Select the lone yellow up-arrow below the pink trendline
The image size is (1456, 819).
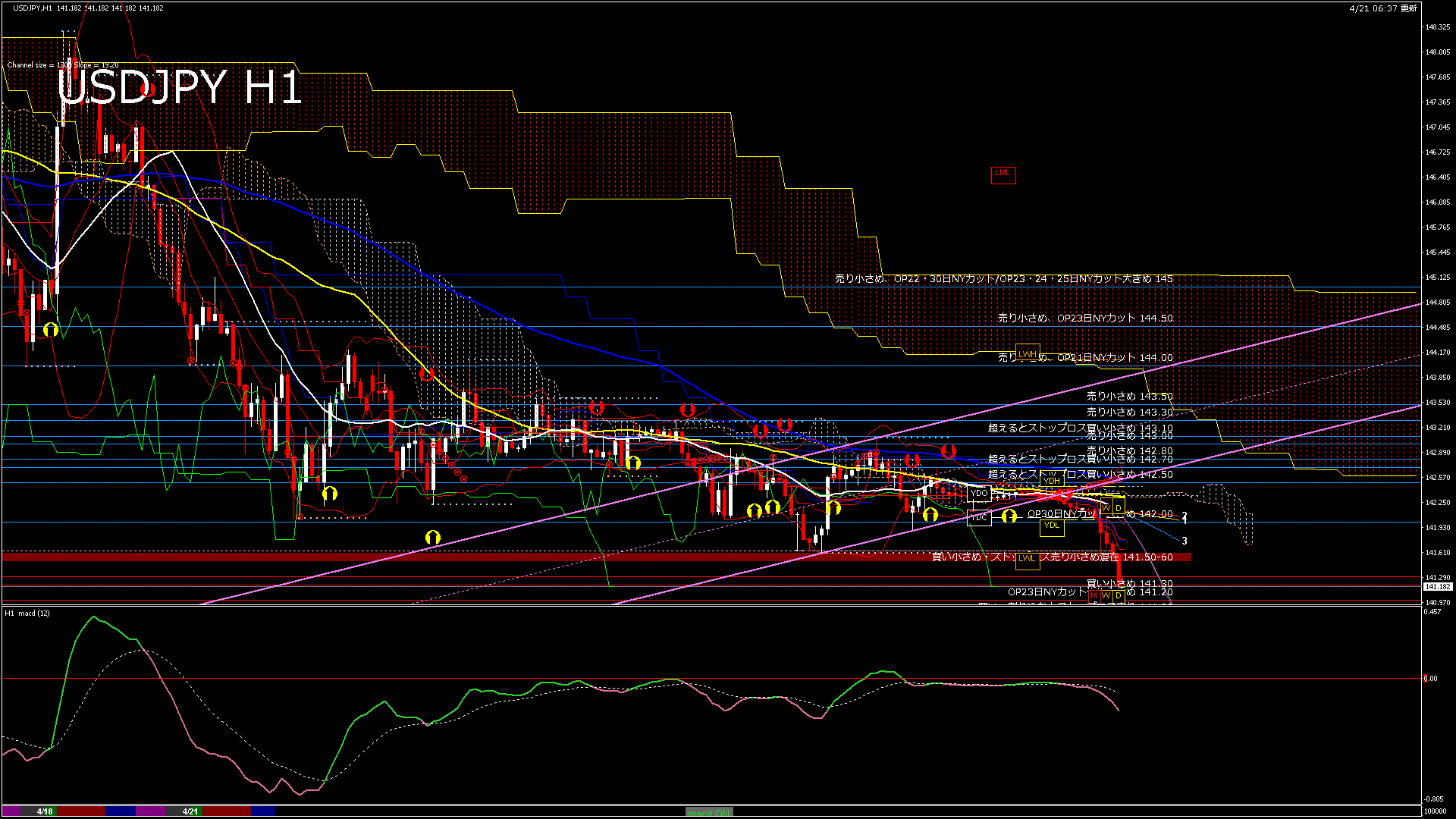(433, 538)
